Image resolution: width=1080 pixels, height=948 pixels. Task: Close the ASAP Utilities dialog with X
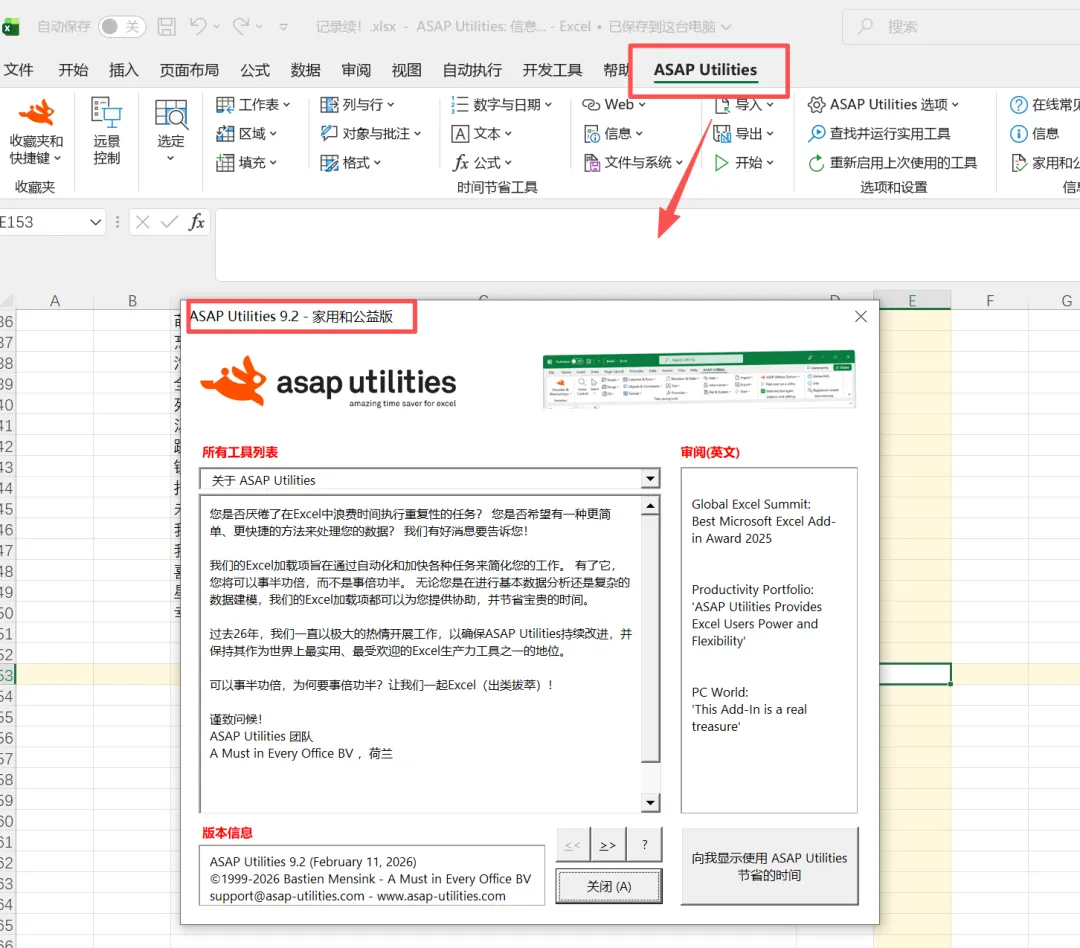tap(860, 316)
